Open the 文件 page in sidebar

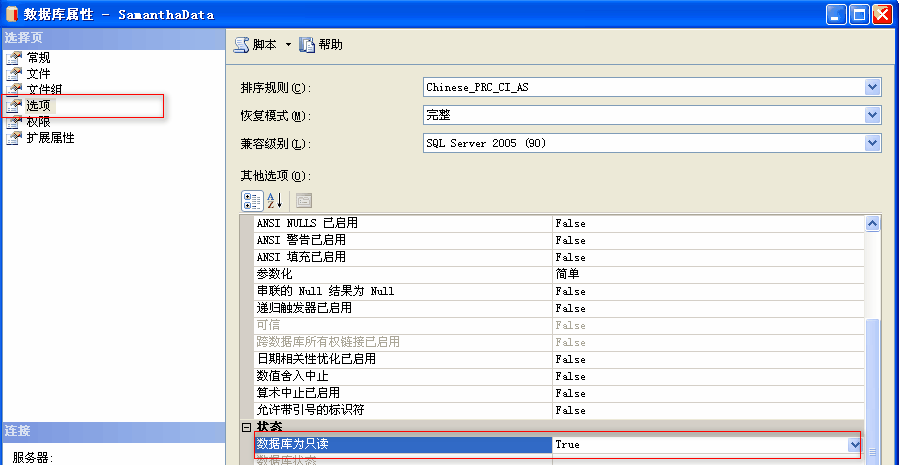pos(38,74)
